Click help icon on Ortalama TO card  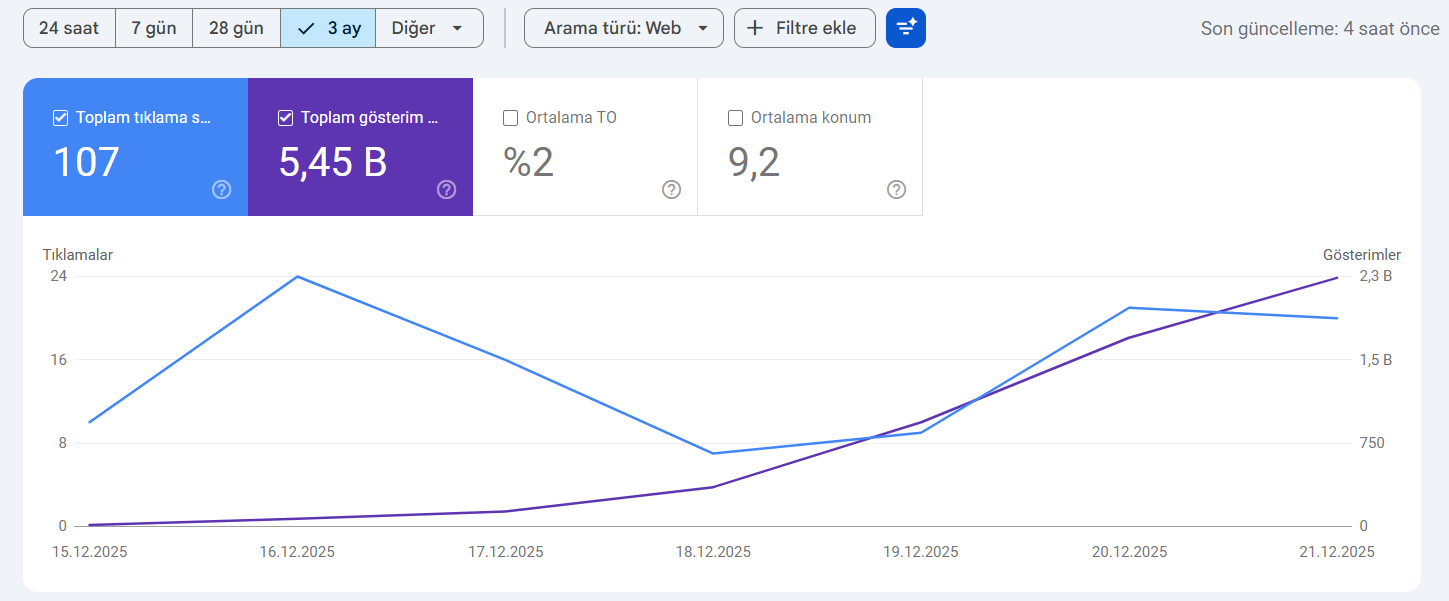(x=672, y=190)
